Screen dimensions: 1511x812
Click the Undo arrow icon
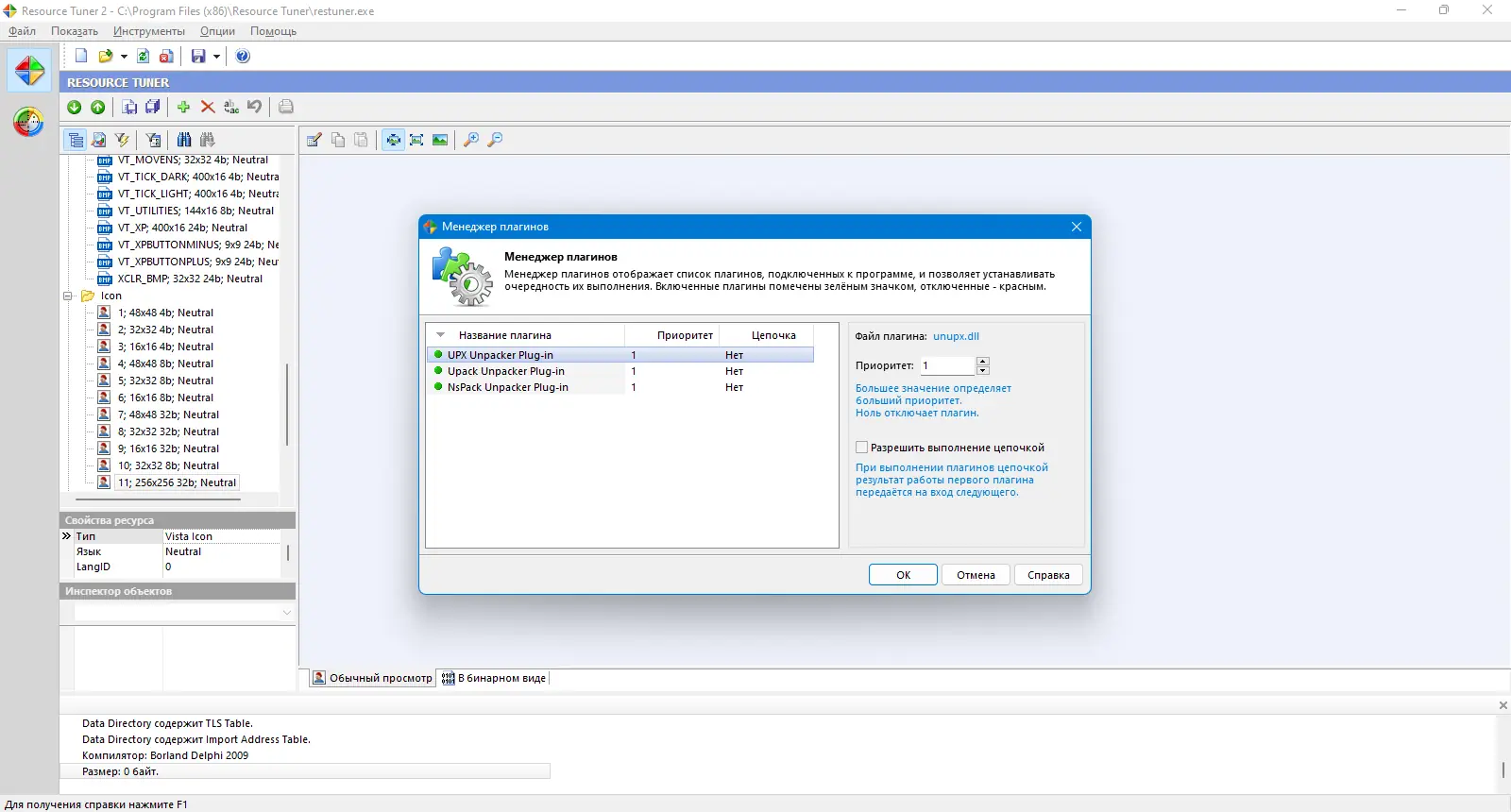[x=255, y=107]
